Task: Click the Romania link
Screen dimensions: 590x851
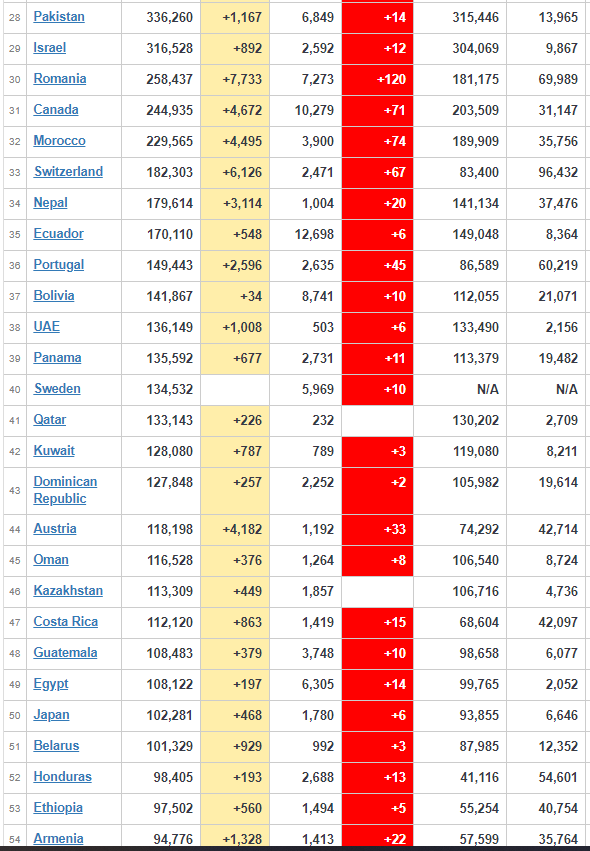Action: click(x=60, y=79)
